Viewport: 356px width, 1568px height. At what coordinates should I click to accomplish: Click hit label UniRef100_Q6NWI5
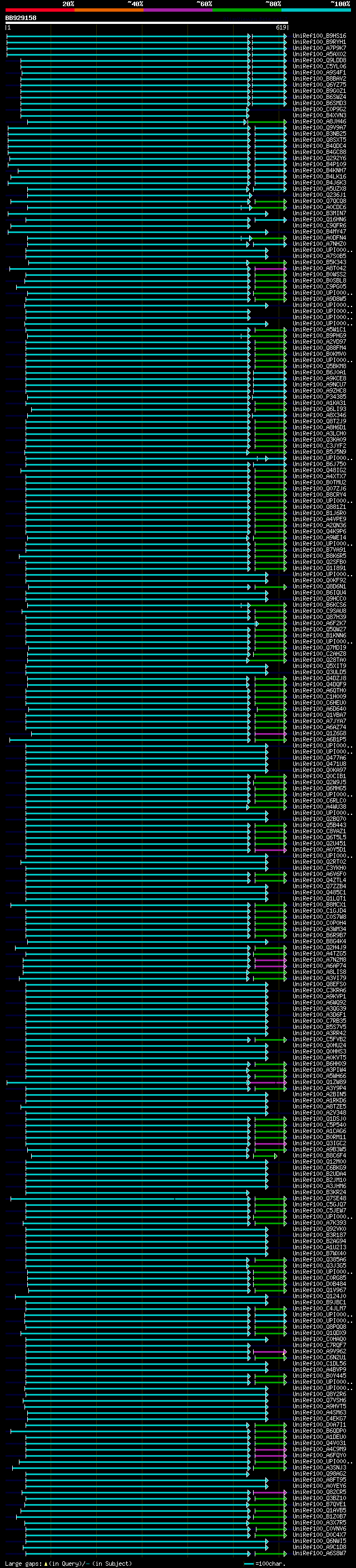(x=319, y=1541)
